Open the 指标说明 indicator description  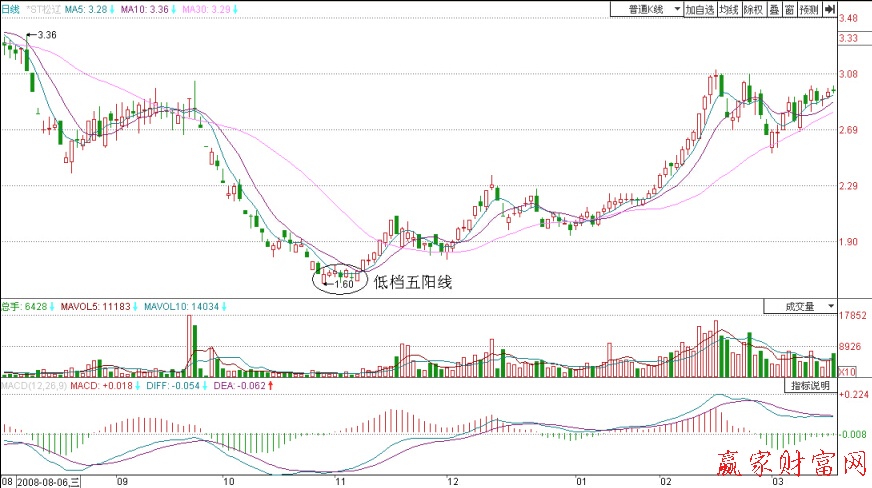[x=808, y=385]
